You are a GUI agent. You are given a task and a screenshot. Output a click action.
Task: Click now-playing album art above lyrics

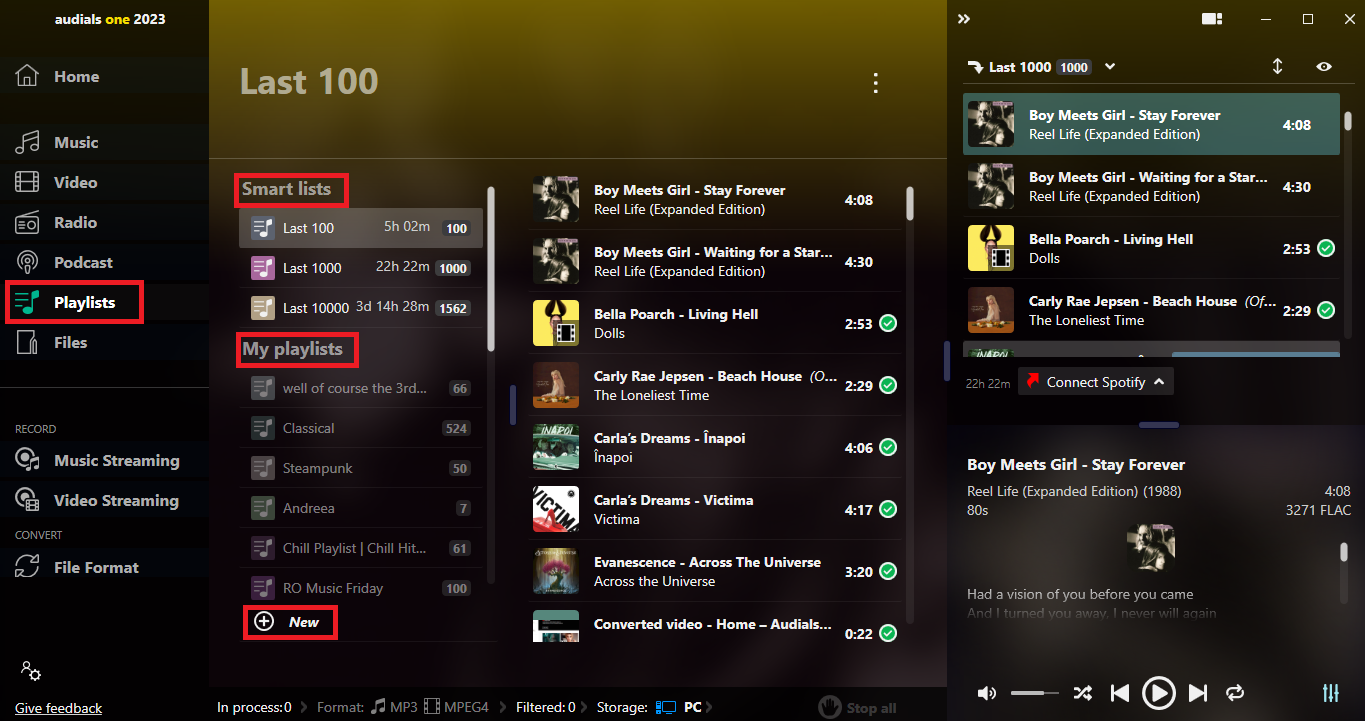pyautogui.click(x=1150, y=547)
